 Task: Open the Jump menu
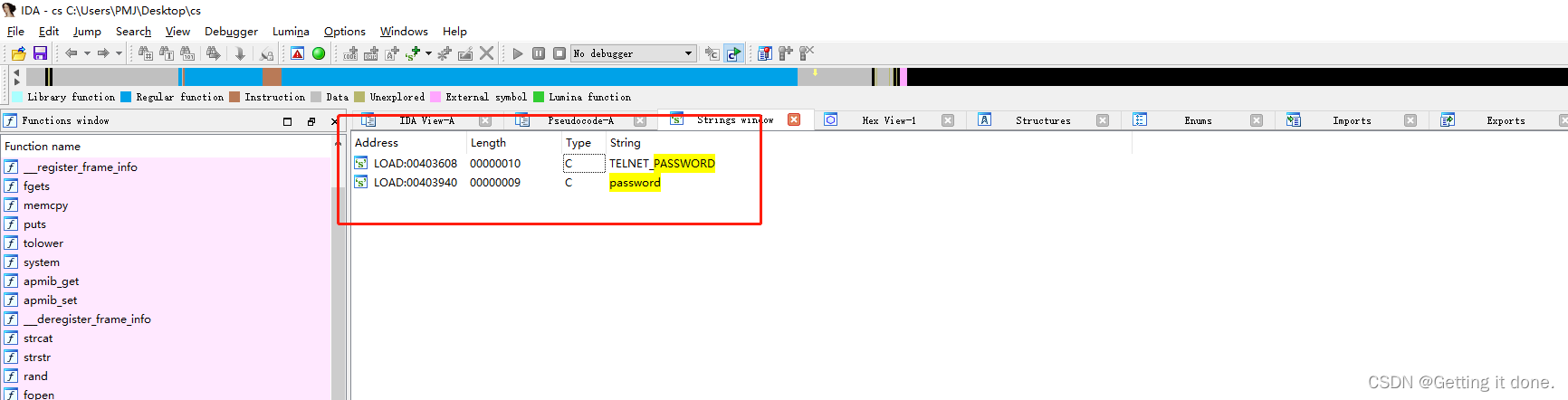click(87, 31)
